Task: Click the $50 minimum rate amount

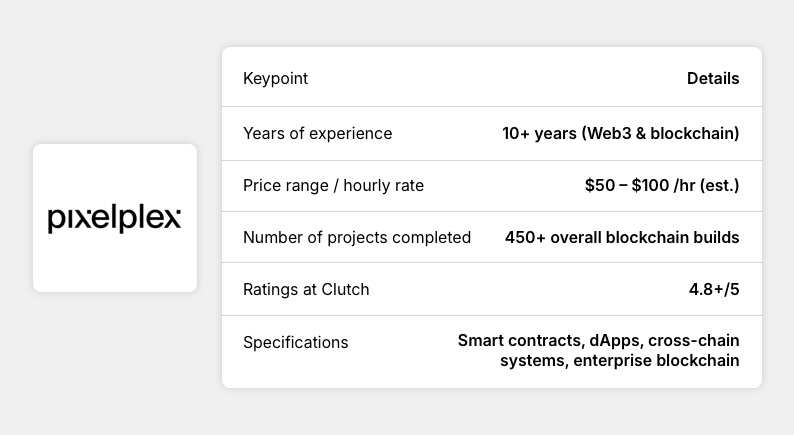Action: (x=600, y=185)
